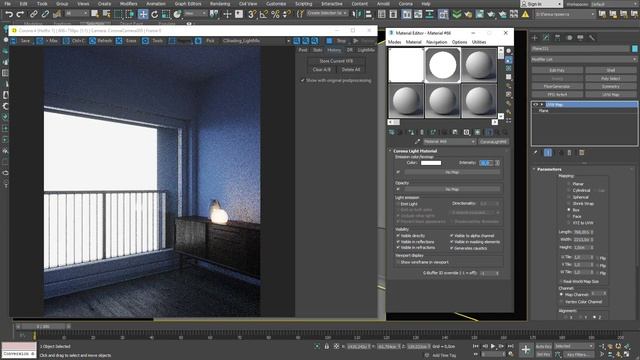Toggle Visible in refractions checkbox
The image size is (640, 360).
tap(398, 247)
